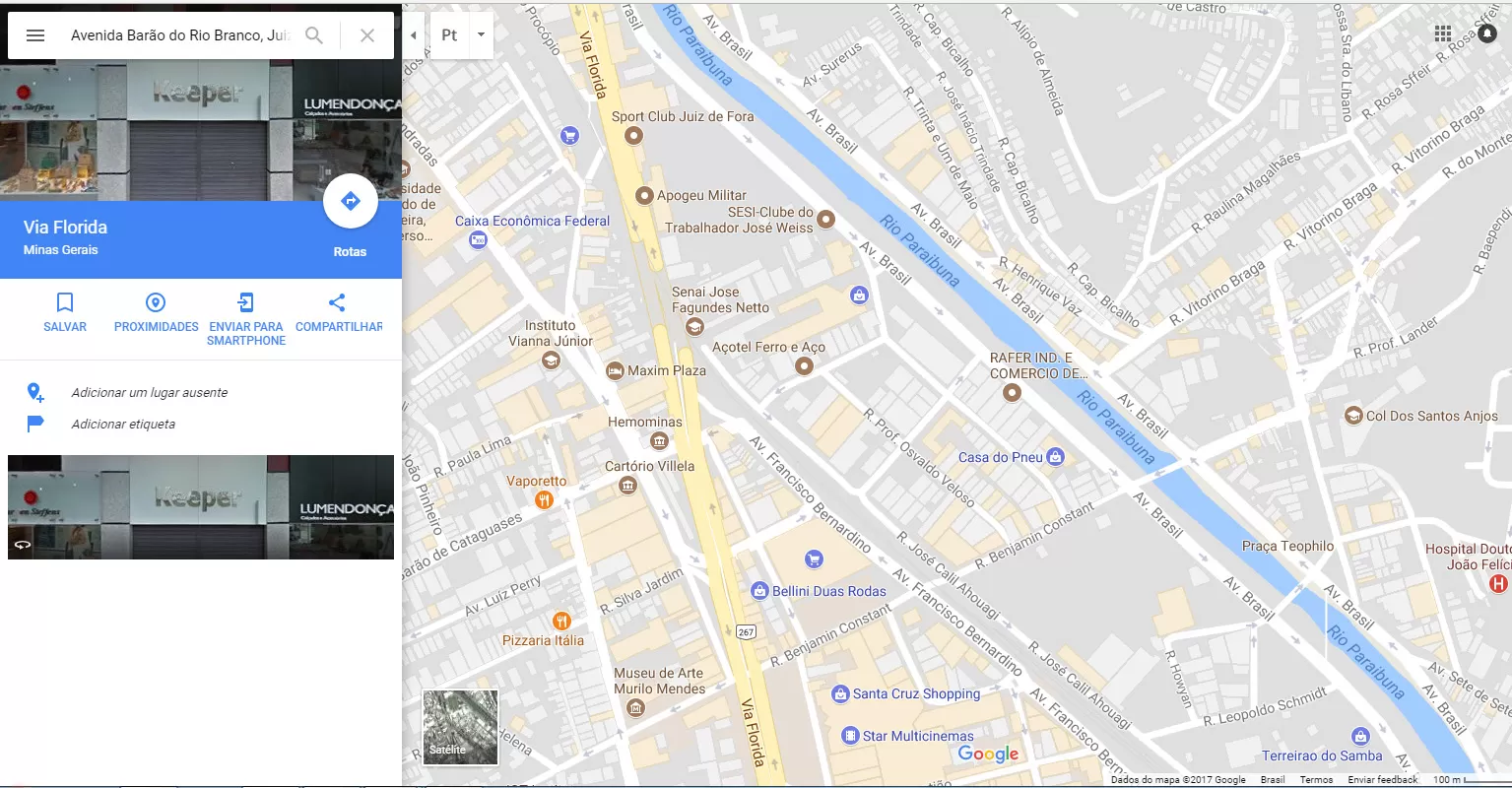Click SESI-Clube do Trabalhador marker
1512x788 pixels.
tap(826, 219)
